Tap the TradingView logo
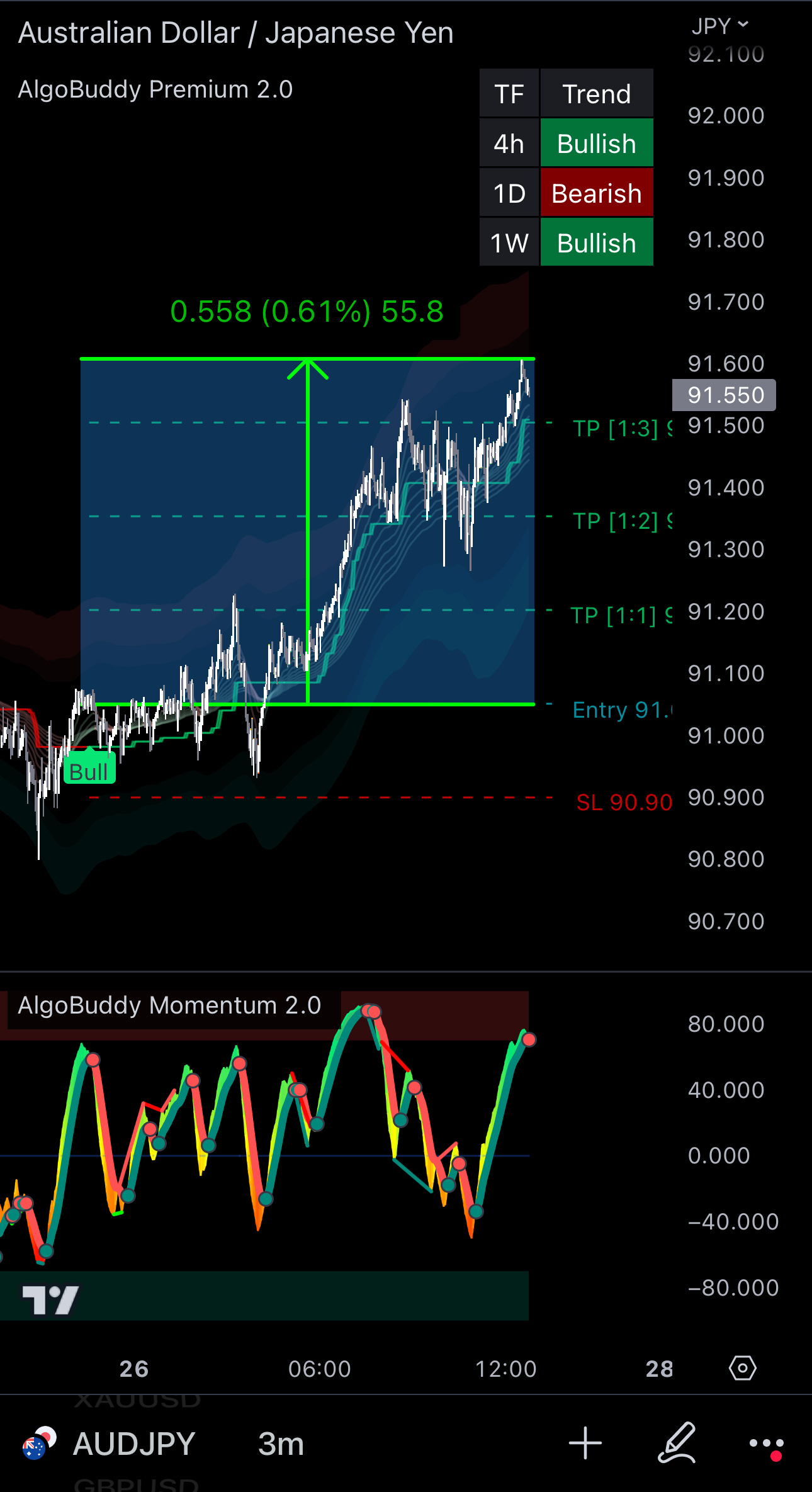The height and width of the screenshot is (1492, 812). (50, 1300)
